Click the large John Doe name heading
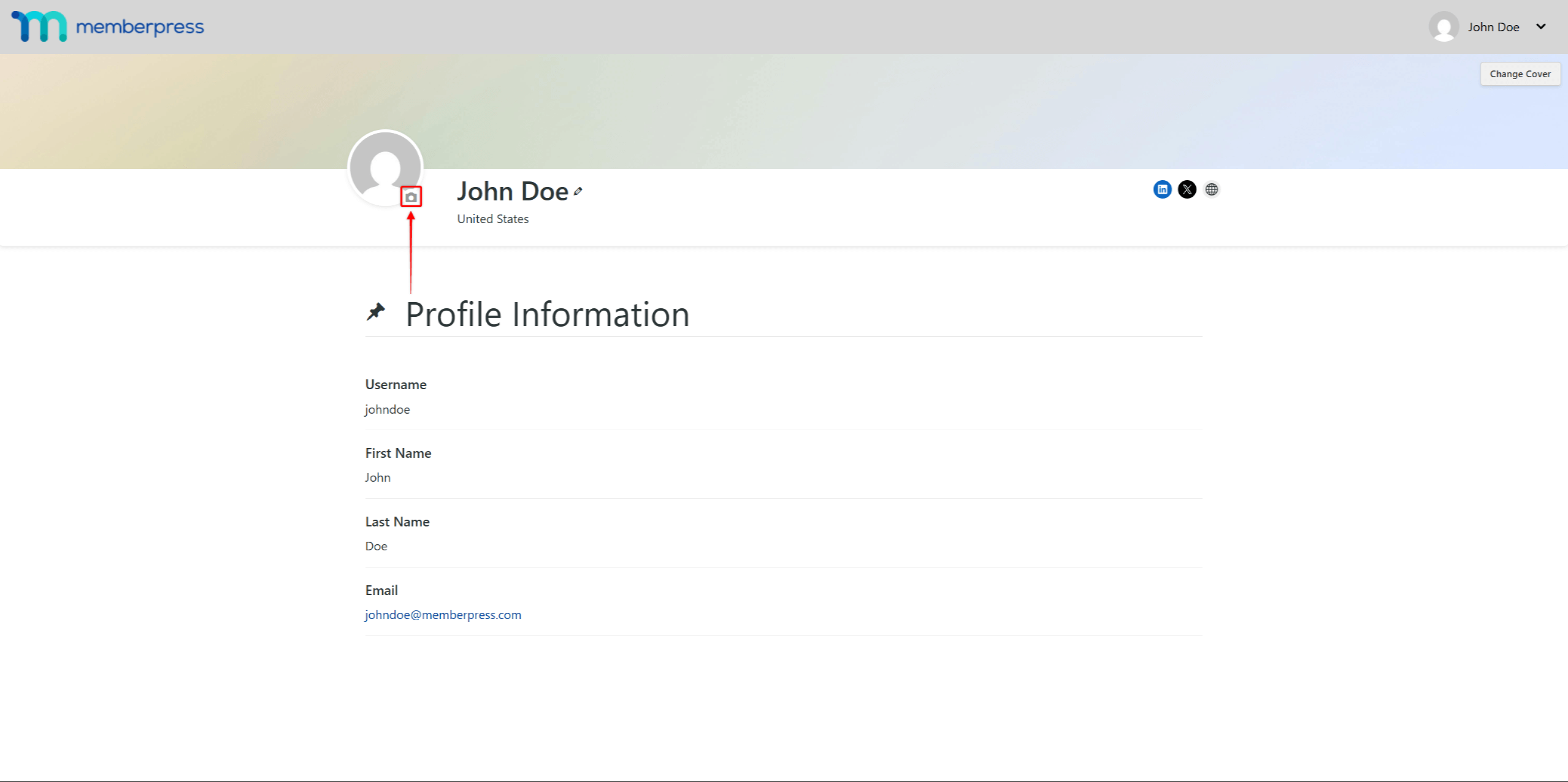 [513, 192]
